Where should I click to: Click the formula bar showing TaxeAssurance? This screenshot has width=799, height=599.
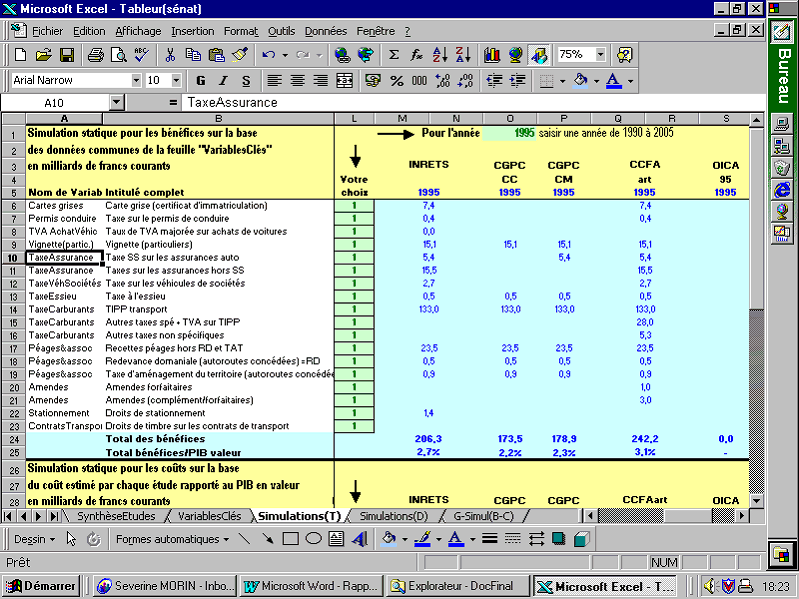click(450, 102)
